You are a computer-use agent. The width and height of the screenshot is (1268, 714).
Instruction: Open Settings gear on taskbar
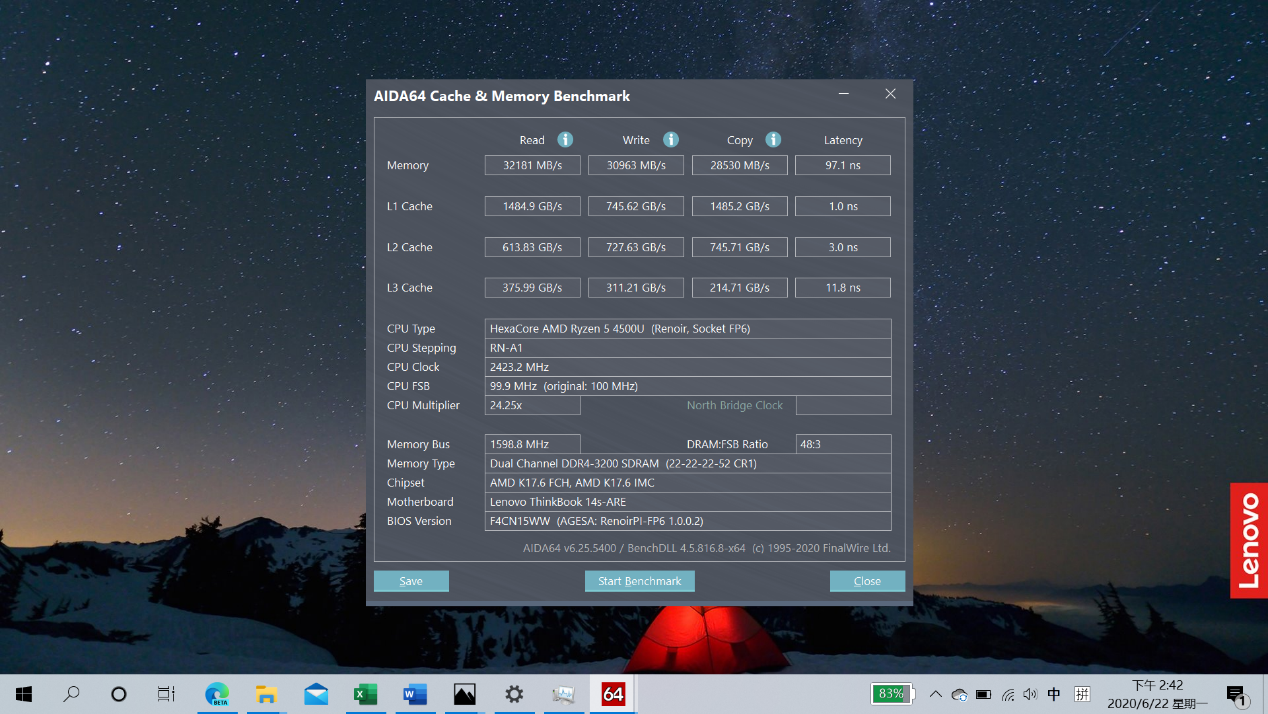(514, 694)
